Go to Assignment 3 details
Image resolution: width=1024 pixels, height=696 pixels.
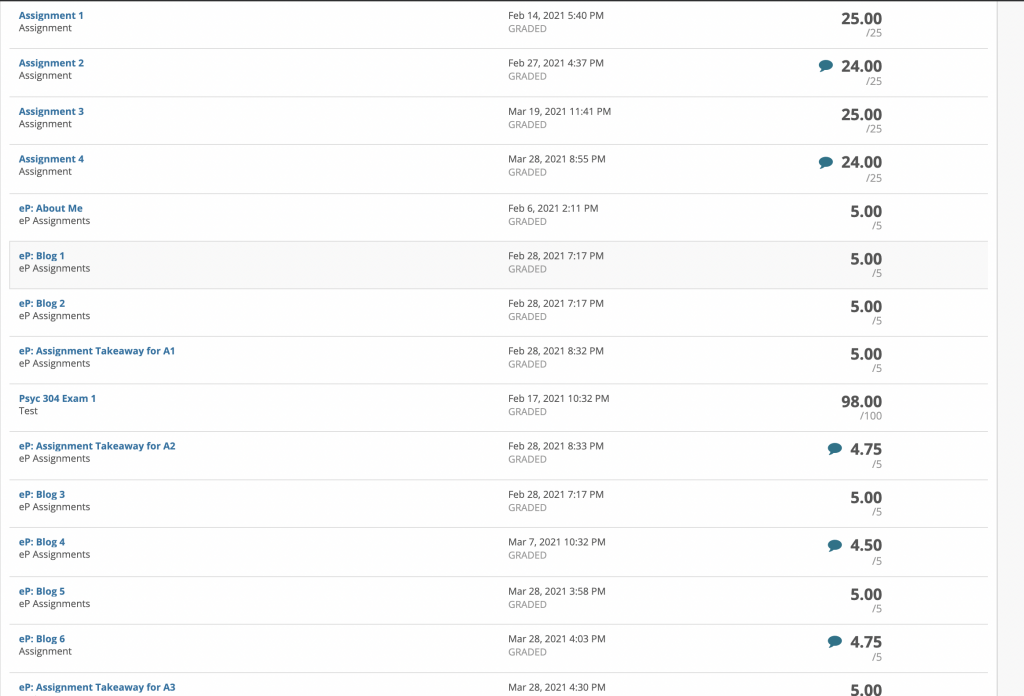coord(51,111)
